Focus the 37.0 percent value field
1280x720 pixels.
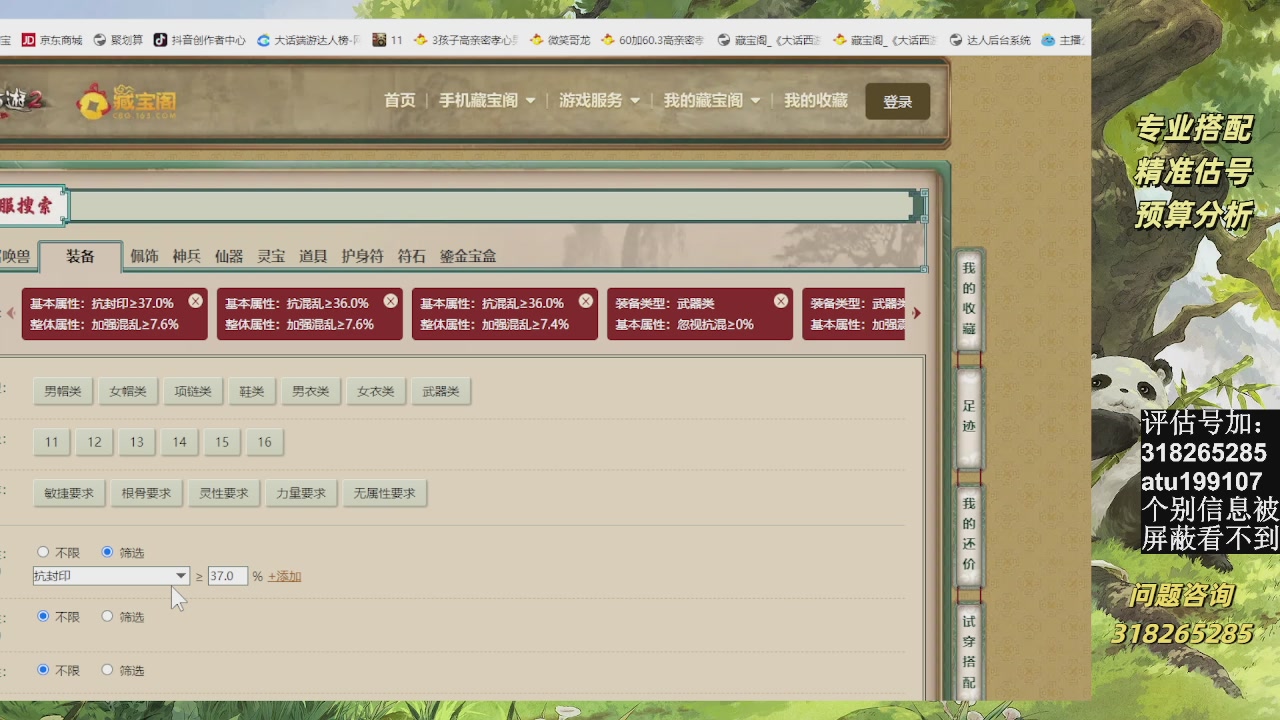(x=227, y=576)
